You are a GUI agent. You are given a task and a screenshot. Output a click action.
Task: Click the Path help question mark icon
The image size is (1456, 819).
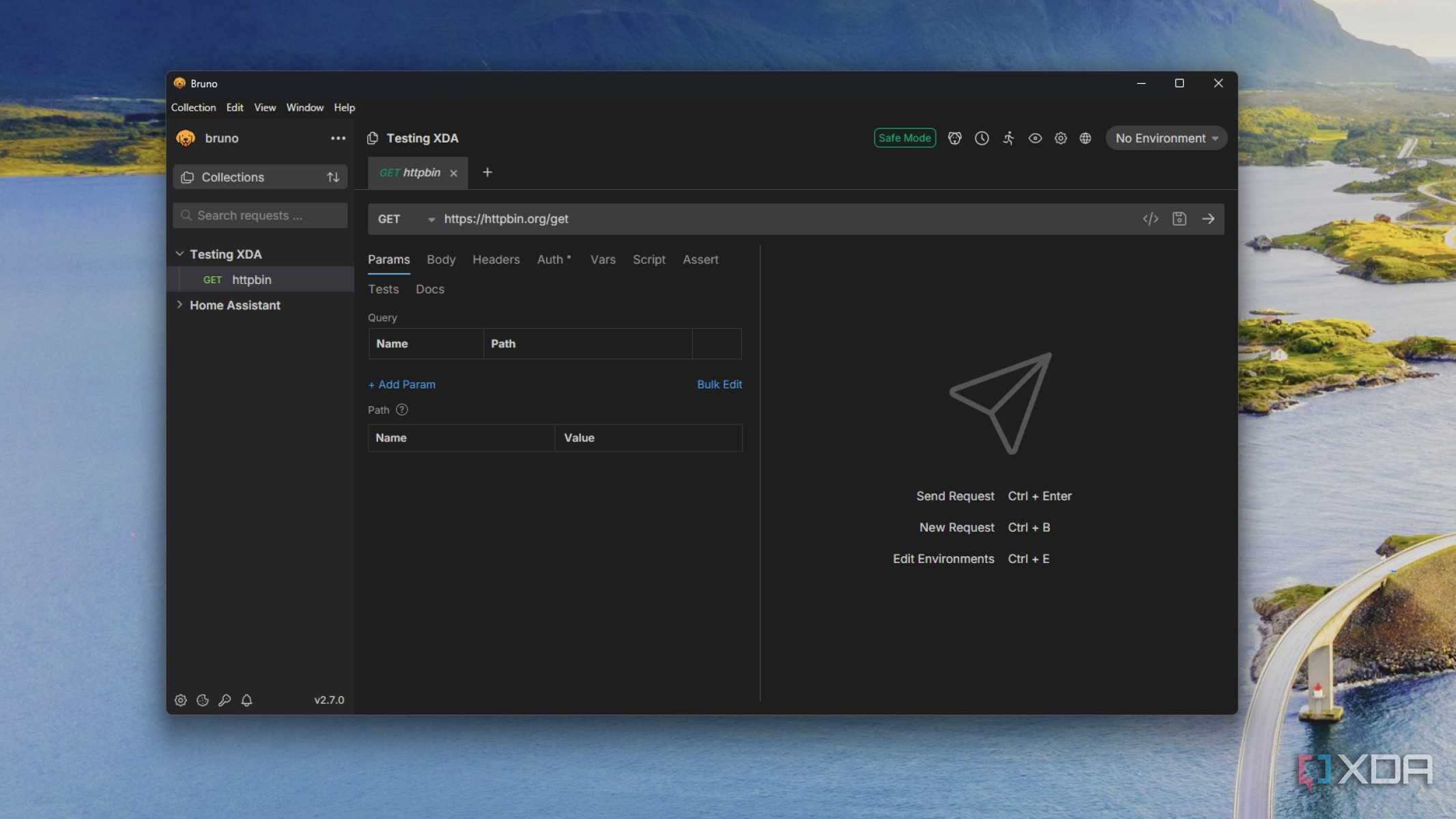[402, 409]
